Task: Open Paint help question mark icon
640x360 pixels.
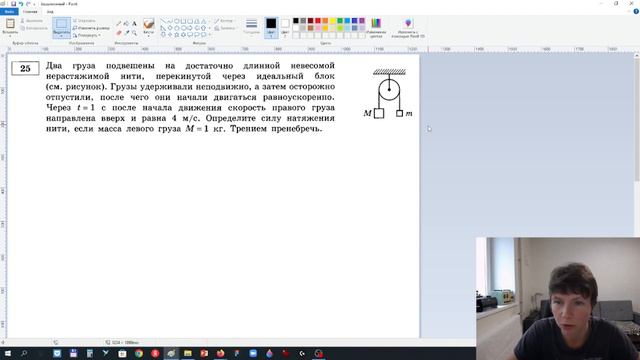Action: tap(636, 11)
